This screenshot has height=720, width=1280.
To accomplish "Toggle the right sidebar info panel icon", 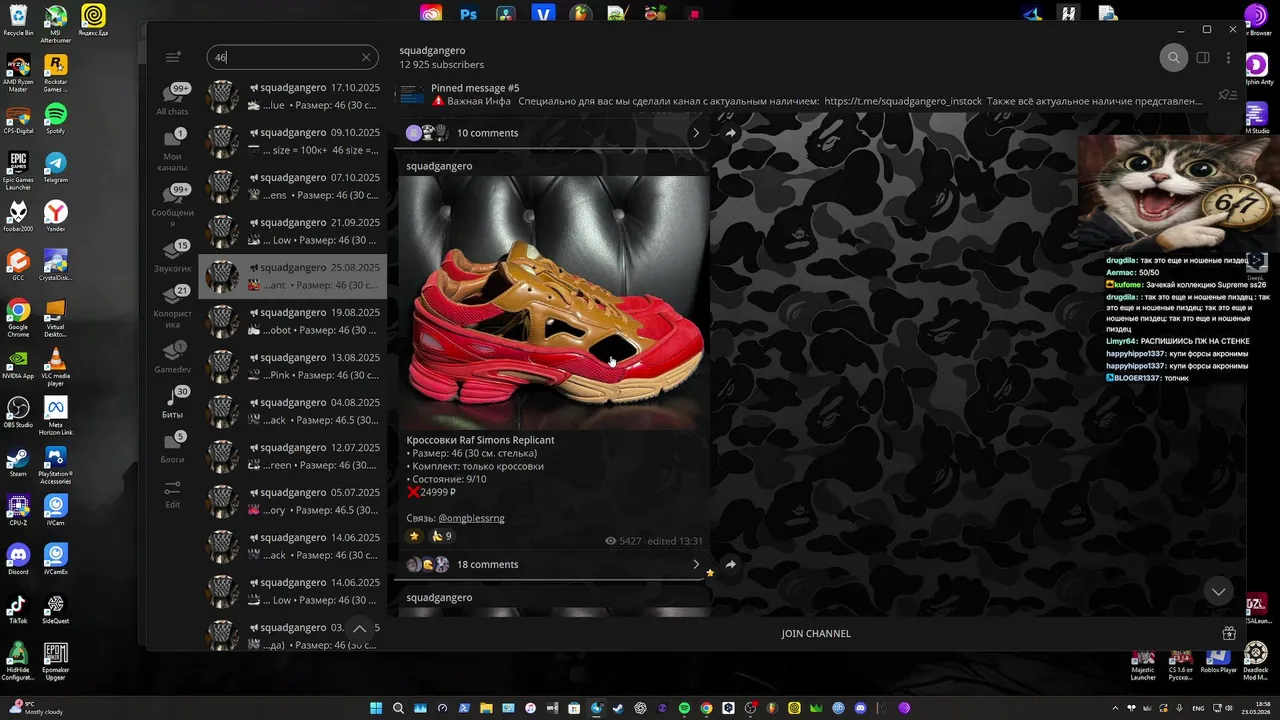I will point(1203,58).
